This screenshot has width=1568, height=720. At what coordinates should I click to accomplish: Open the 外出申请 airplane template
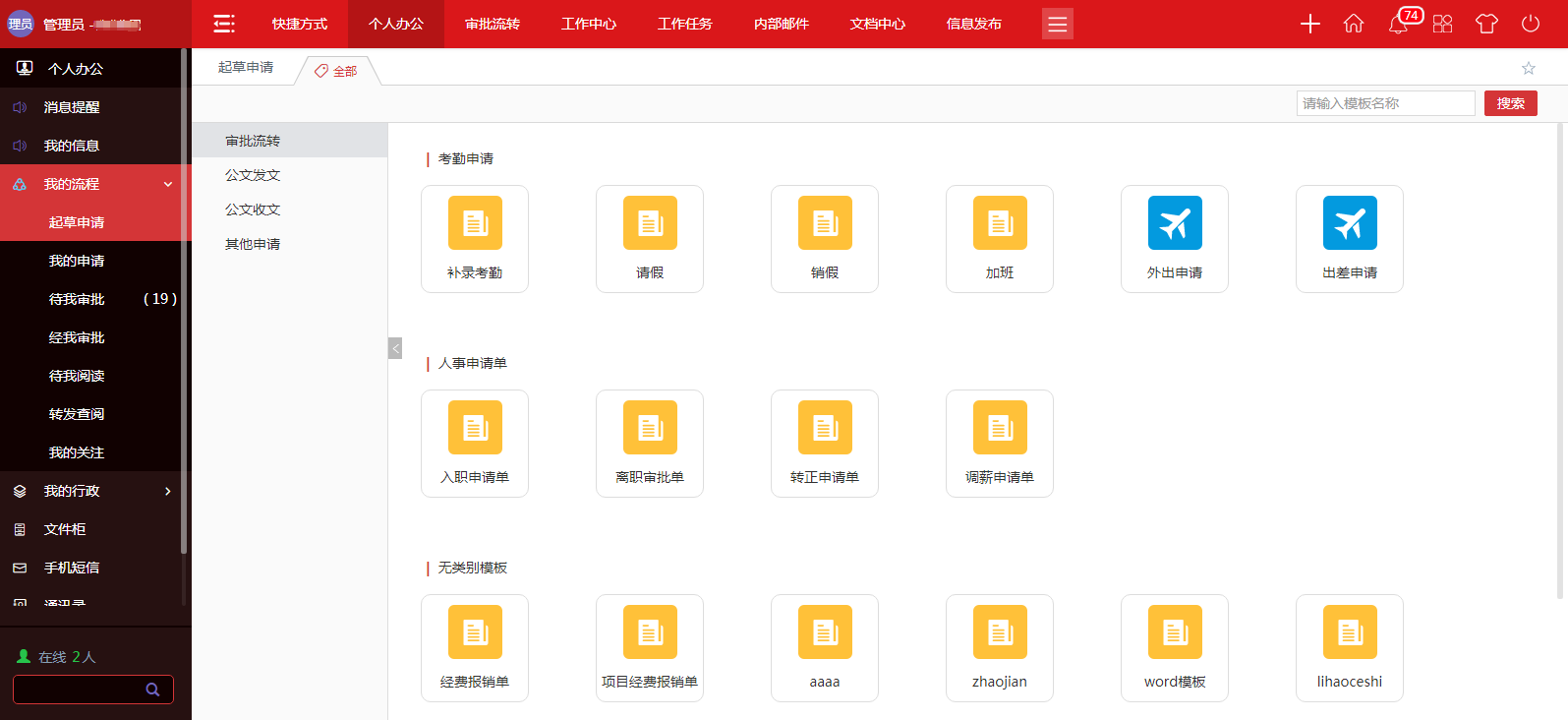tap(1174, 239)
